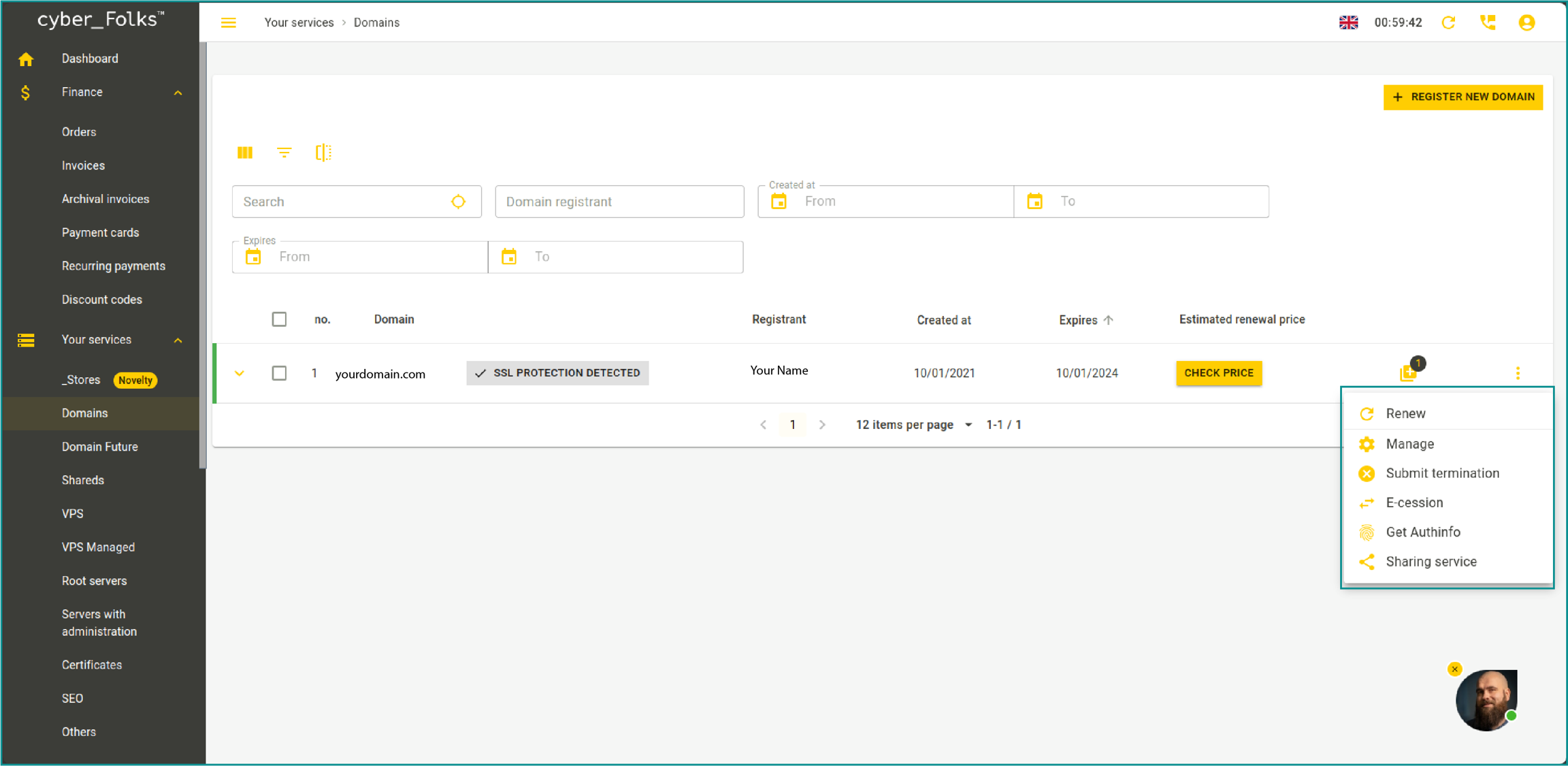Open the user account icon
1568x766 pixels.
[x=1526, y=22]
